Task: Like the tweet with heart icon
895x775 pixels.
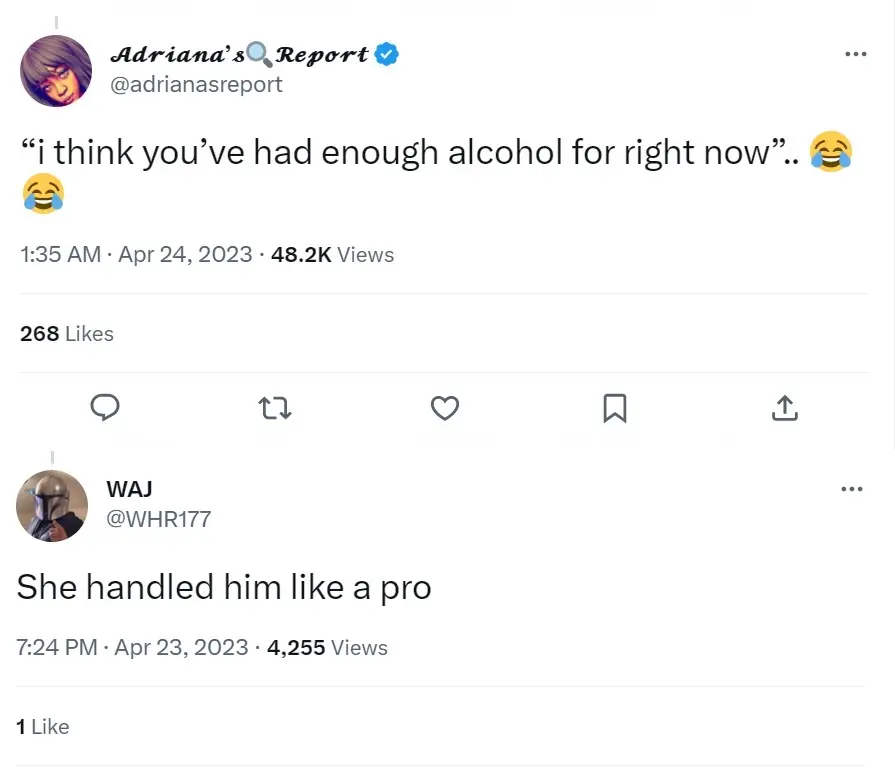Action: 445,407
